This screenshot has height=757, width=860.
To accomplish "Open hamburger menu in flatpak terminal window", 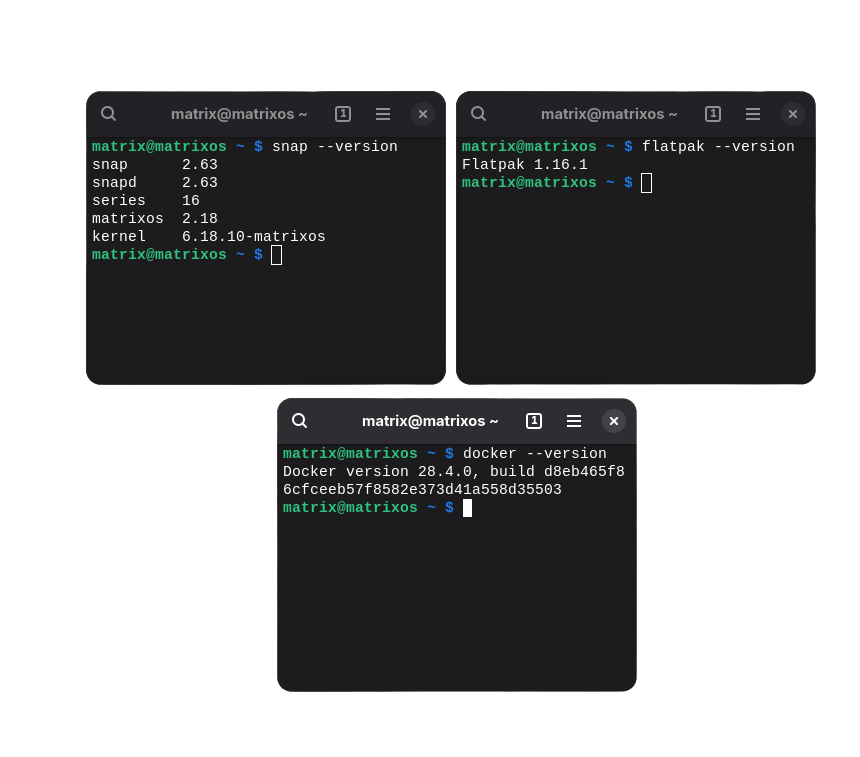I will coord(753,114).
